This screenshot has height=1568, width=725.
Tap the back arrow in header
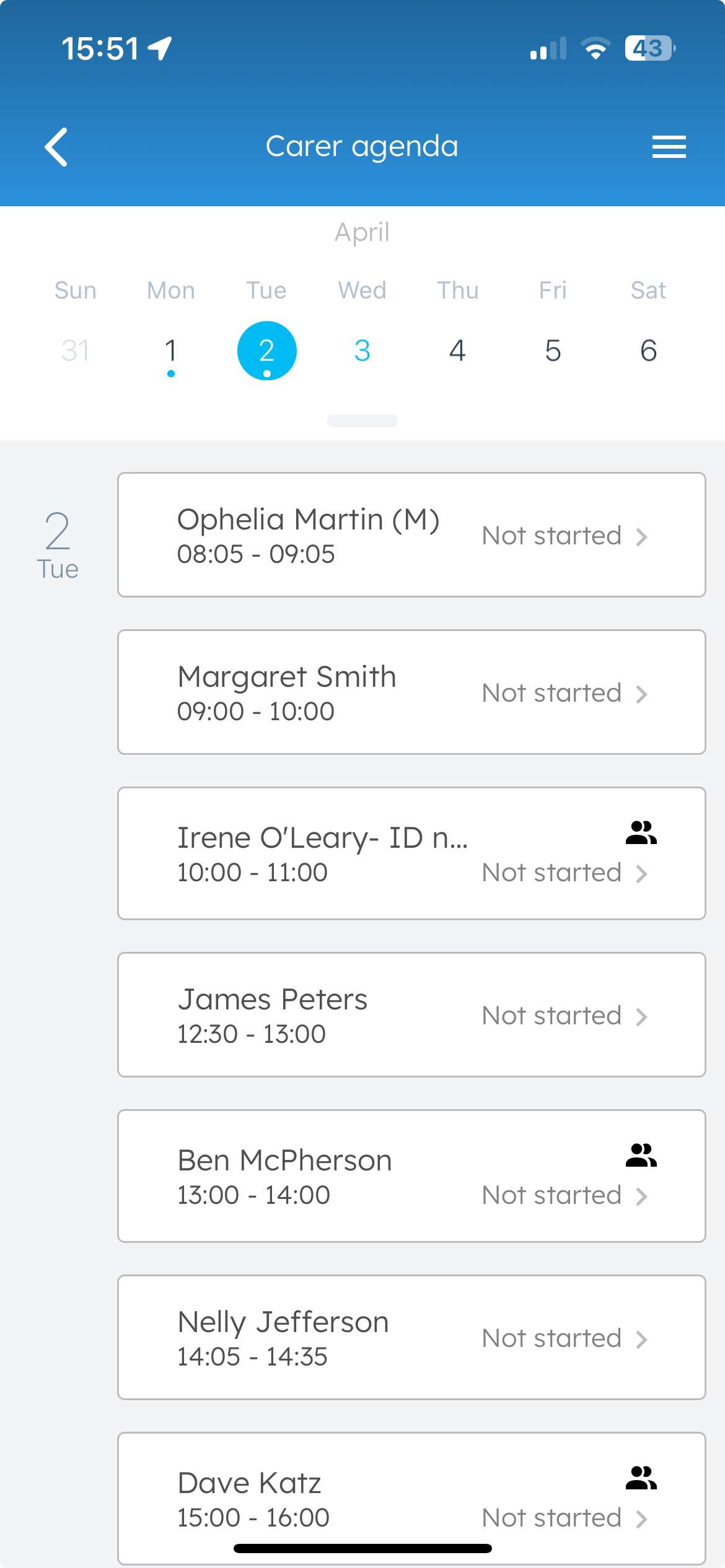click(x=56, y=147)
